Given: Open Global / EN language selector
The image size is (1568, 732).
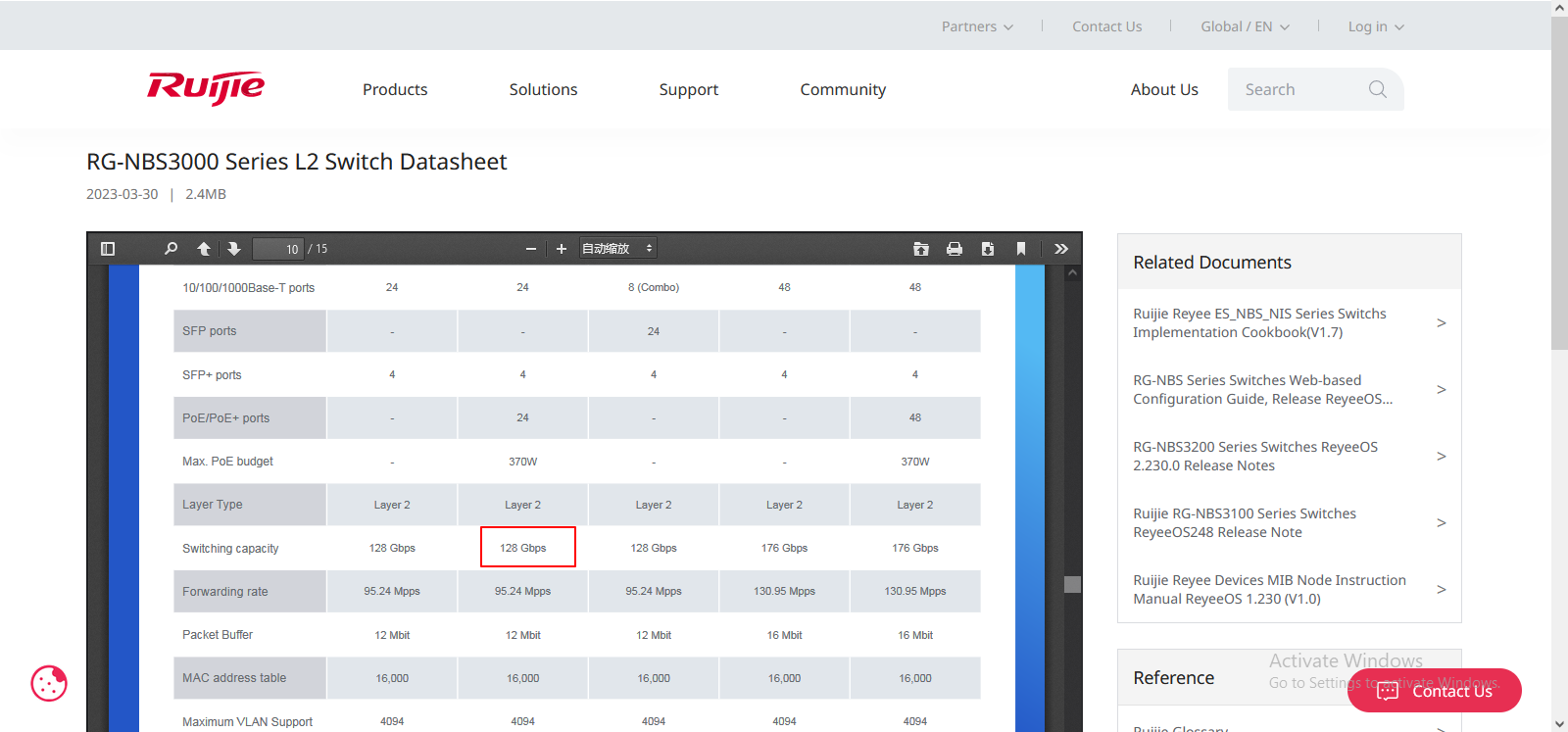Looking at the screenshot, I should pos(1245,26).
